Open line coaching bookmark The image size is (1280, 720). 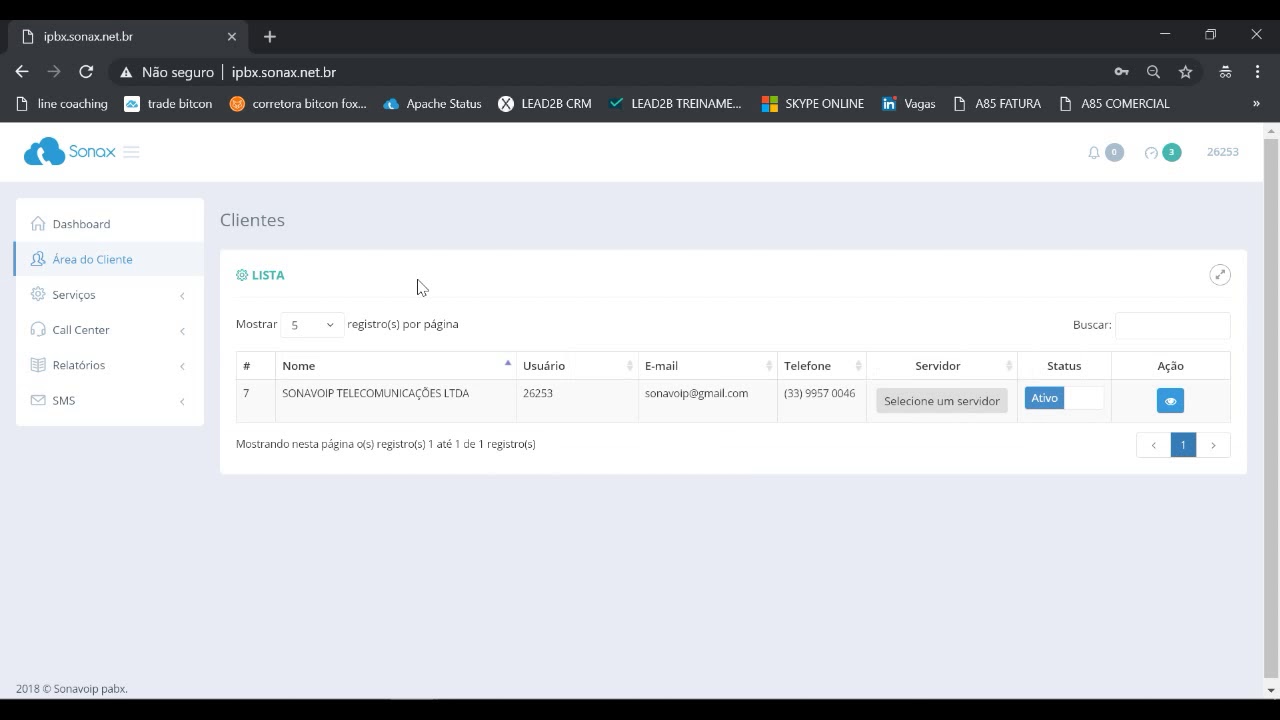(x=62, y=103)
